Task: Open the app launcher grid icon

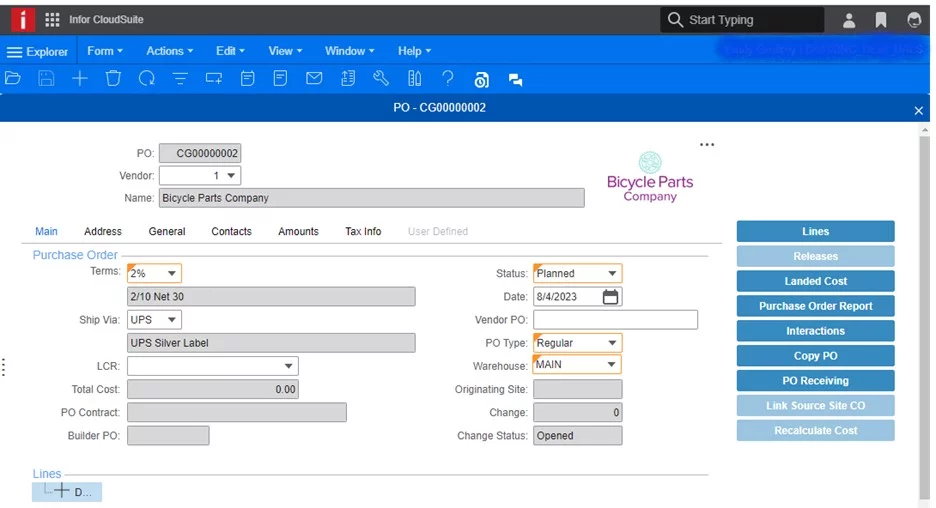Action: tap(52, 20)
